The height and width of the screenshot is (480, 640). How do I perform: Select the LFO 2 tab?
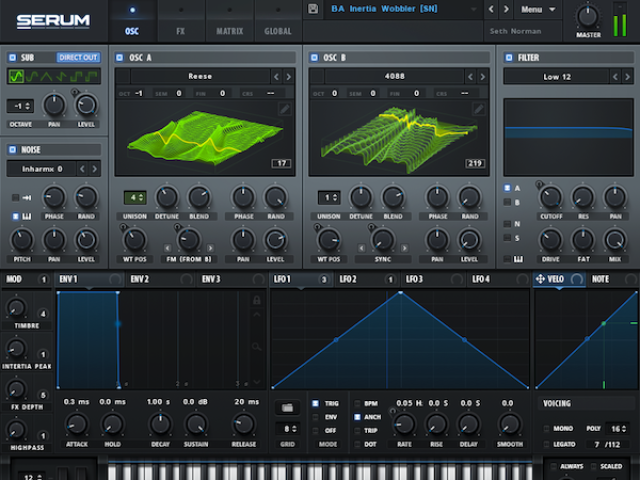[367, 279]
